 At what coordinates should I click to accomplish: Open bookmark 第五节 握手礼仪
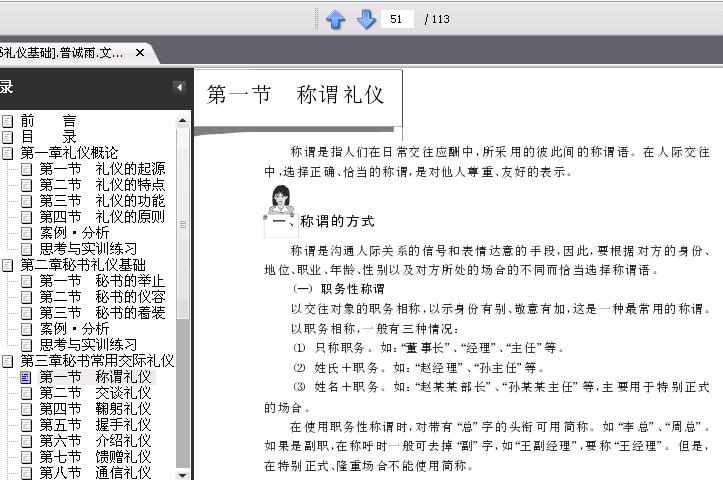click(x=95, y=425)
